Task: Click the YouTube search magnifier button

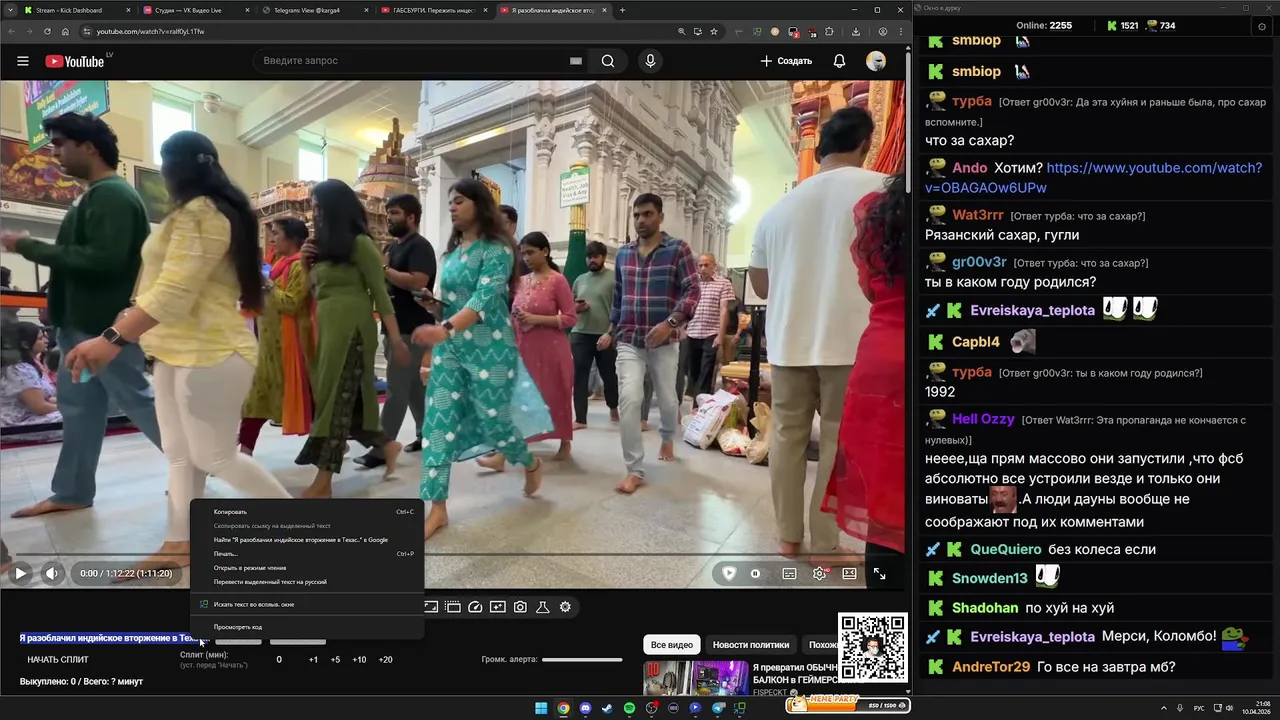Action: pos(608,61)
